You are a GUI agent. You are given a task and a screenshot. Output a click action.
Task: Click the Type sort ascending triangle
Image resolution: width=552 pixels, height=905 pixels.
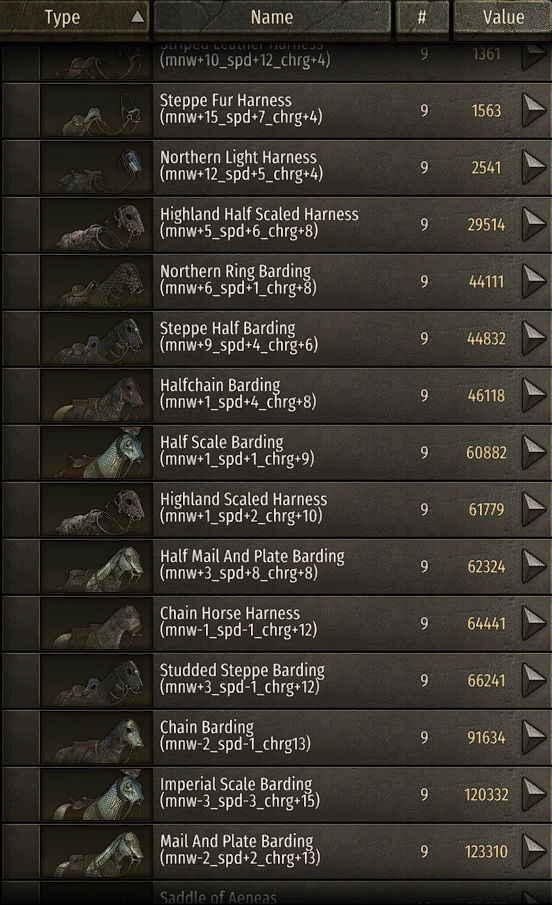pos(137,17)
